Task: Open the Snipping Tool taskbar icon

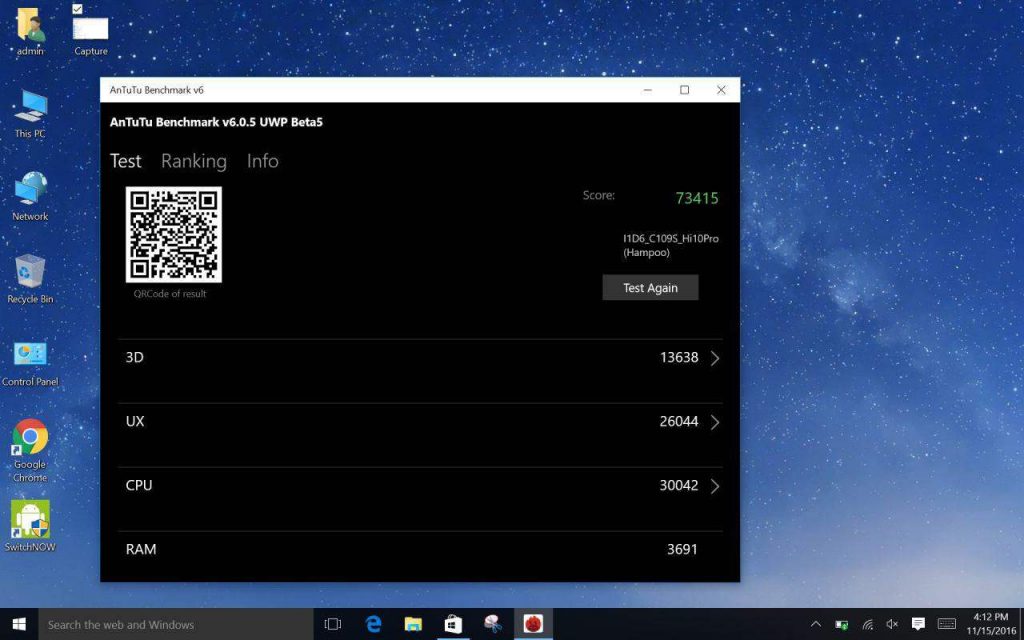Action: point(493,624)
